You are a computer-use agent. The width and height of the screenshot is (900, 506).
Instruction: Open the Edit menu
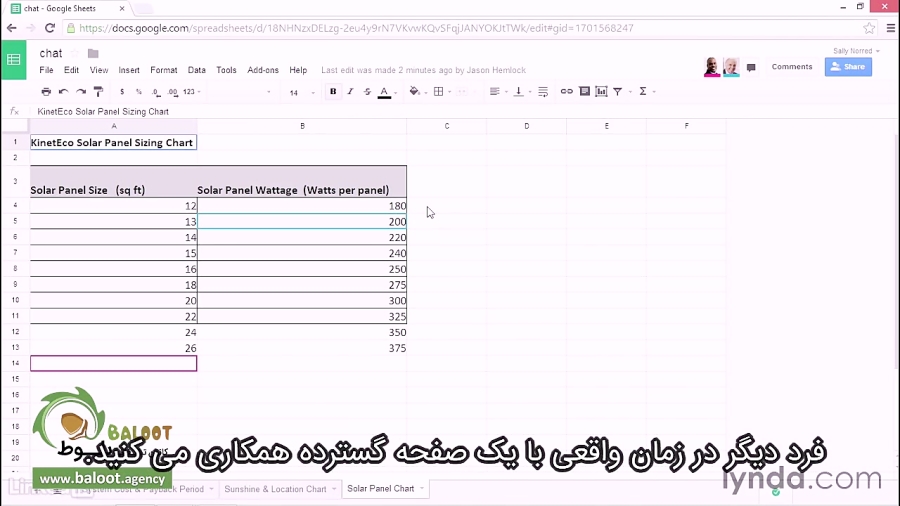[x=71, y=70]
